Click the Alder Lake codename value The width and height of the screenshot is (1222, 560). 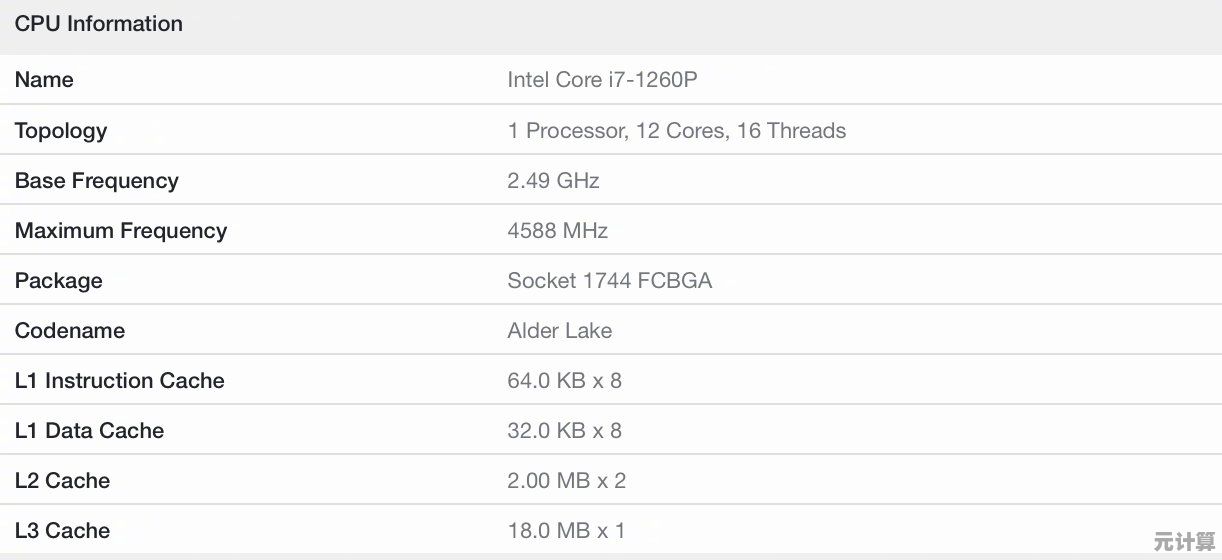560,331
